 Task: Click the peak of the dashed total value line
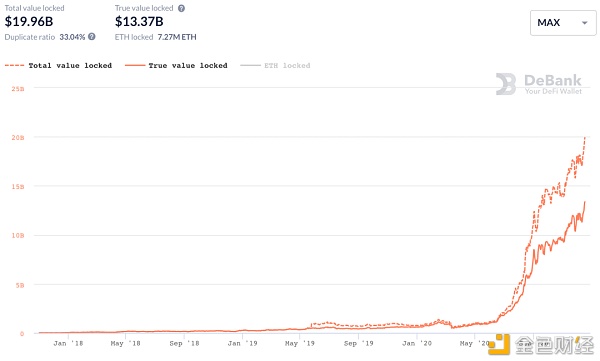click(585, 138)
